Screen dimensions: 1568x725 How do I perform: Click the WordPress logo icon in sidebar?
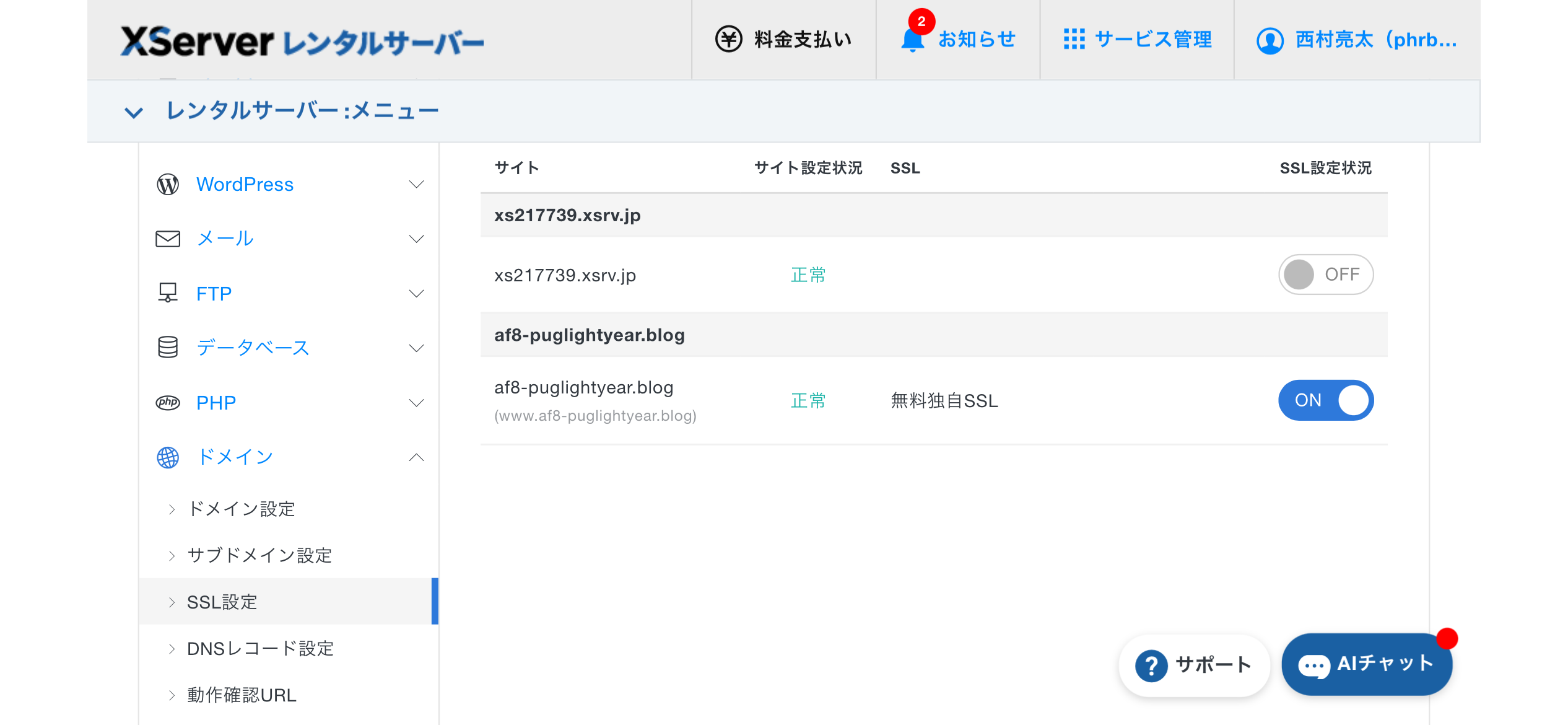[x=168, y=184]
